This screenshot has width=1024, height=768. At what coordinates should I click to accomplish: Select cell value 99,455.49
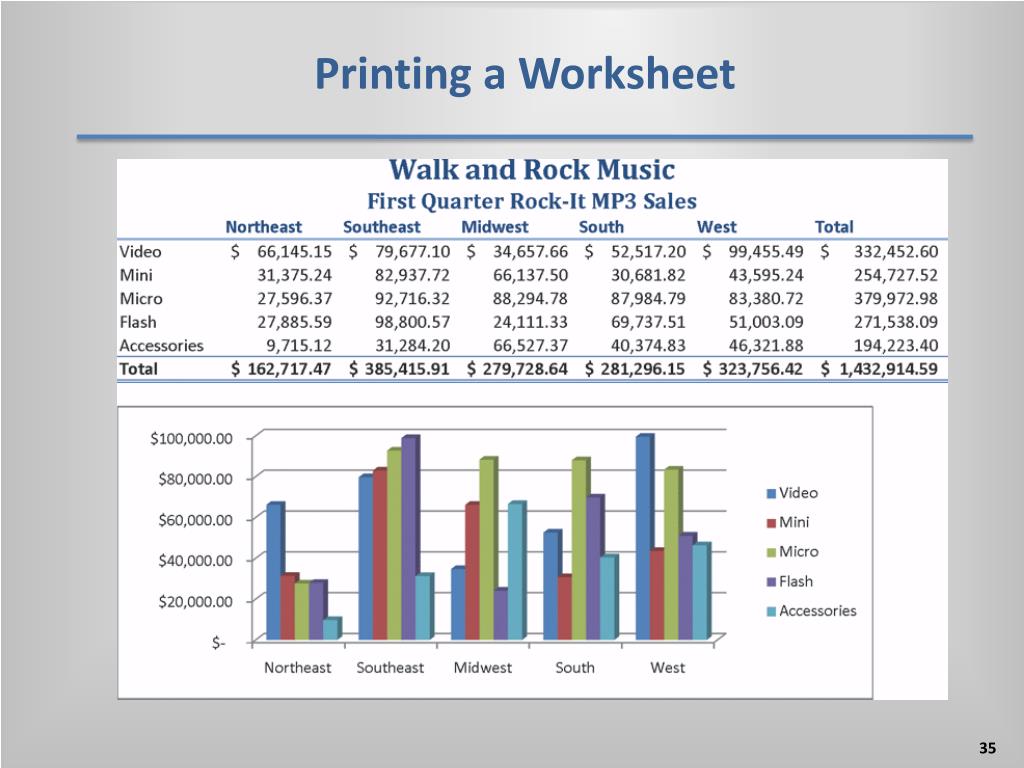pos(766,251)
